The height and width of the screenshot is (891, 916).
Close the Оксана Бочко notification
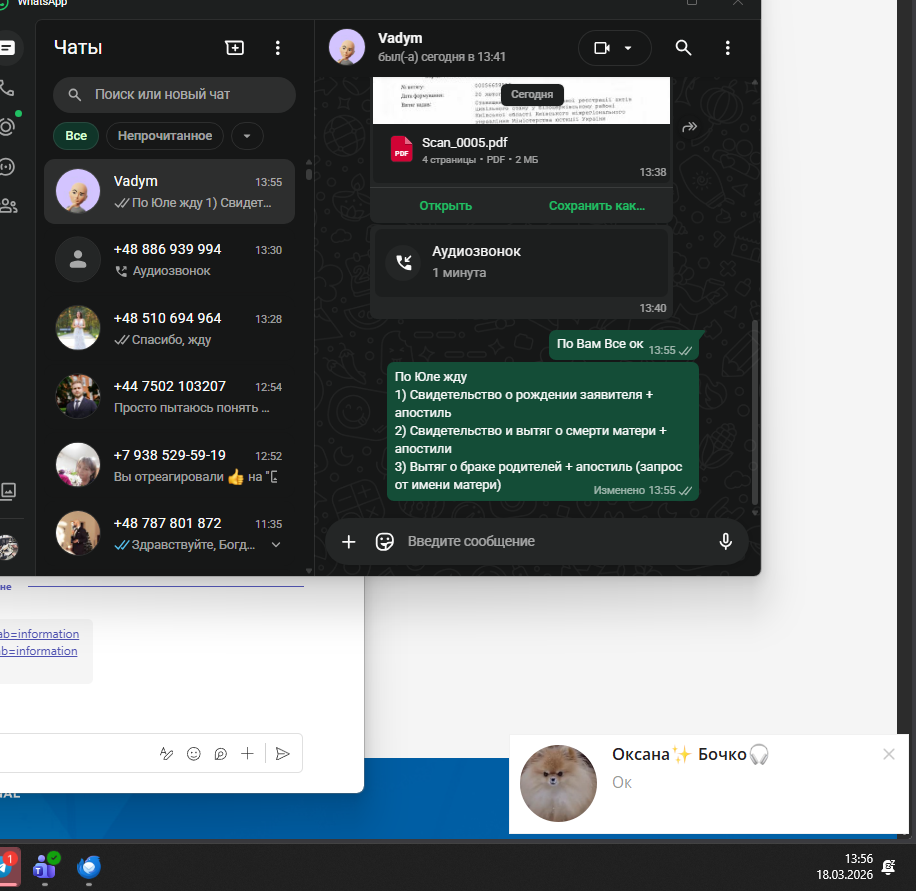889,754
